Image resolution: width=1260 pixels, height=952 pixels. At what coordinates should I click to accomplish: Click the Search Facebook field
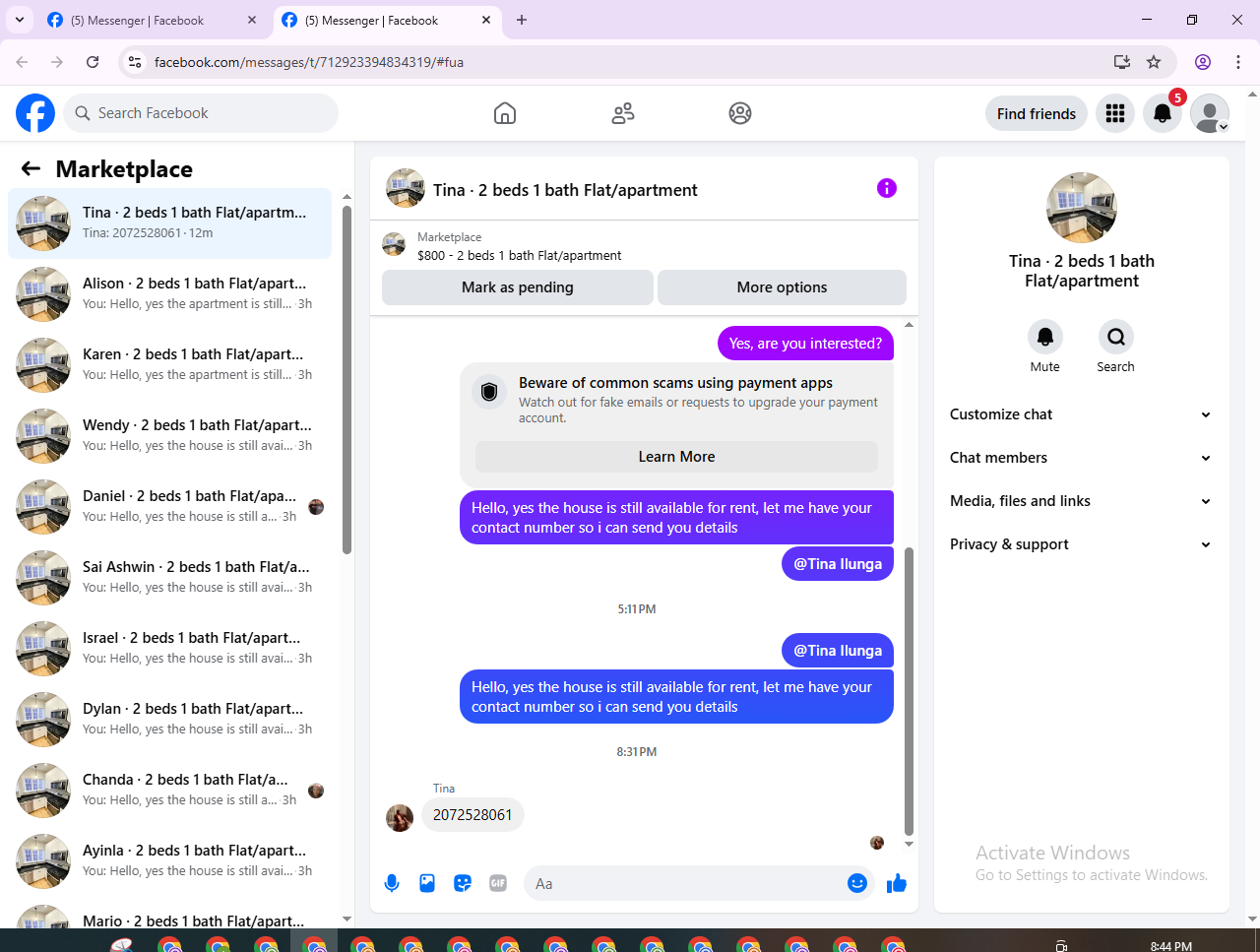[202, 113]
